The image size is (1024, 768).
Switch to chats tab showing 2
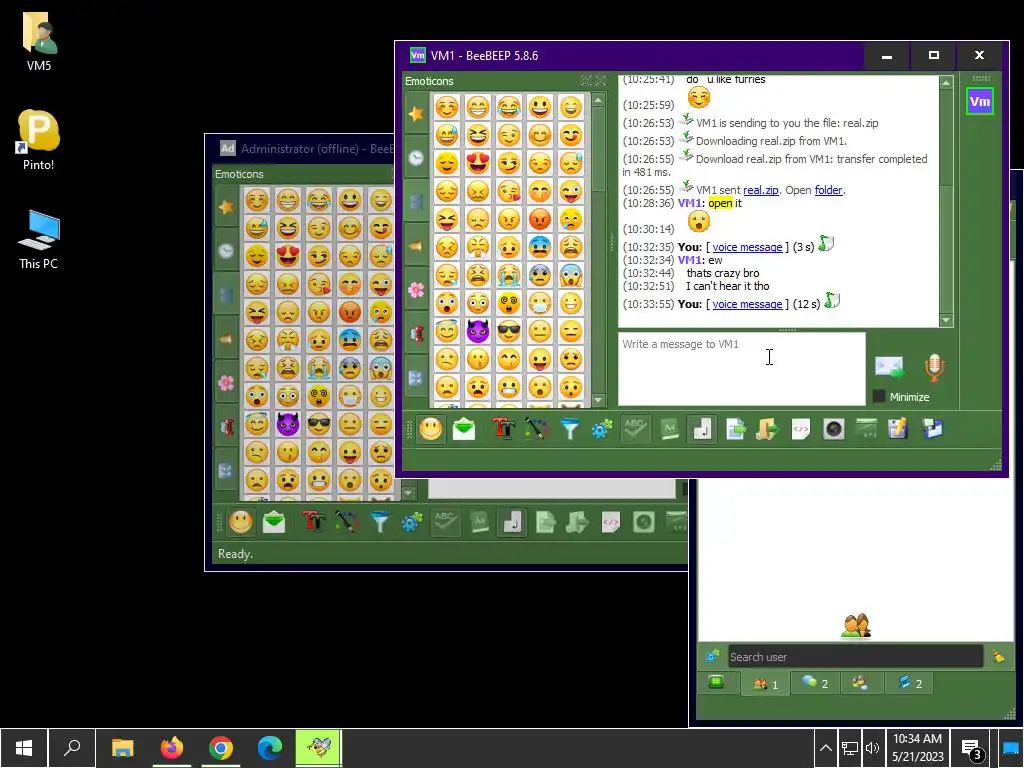click(815, 683)
